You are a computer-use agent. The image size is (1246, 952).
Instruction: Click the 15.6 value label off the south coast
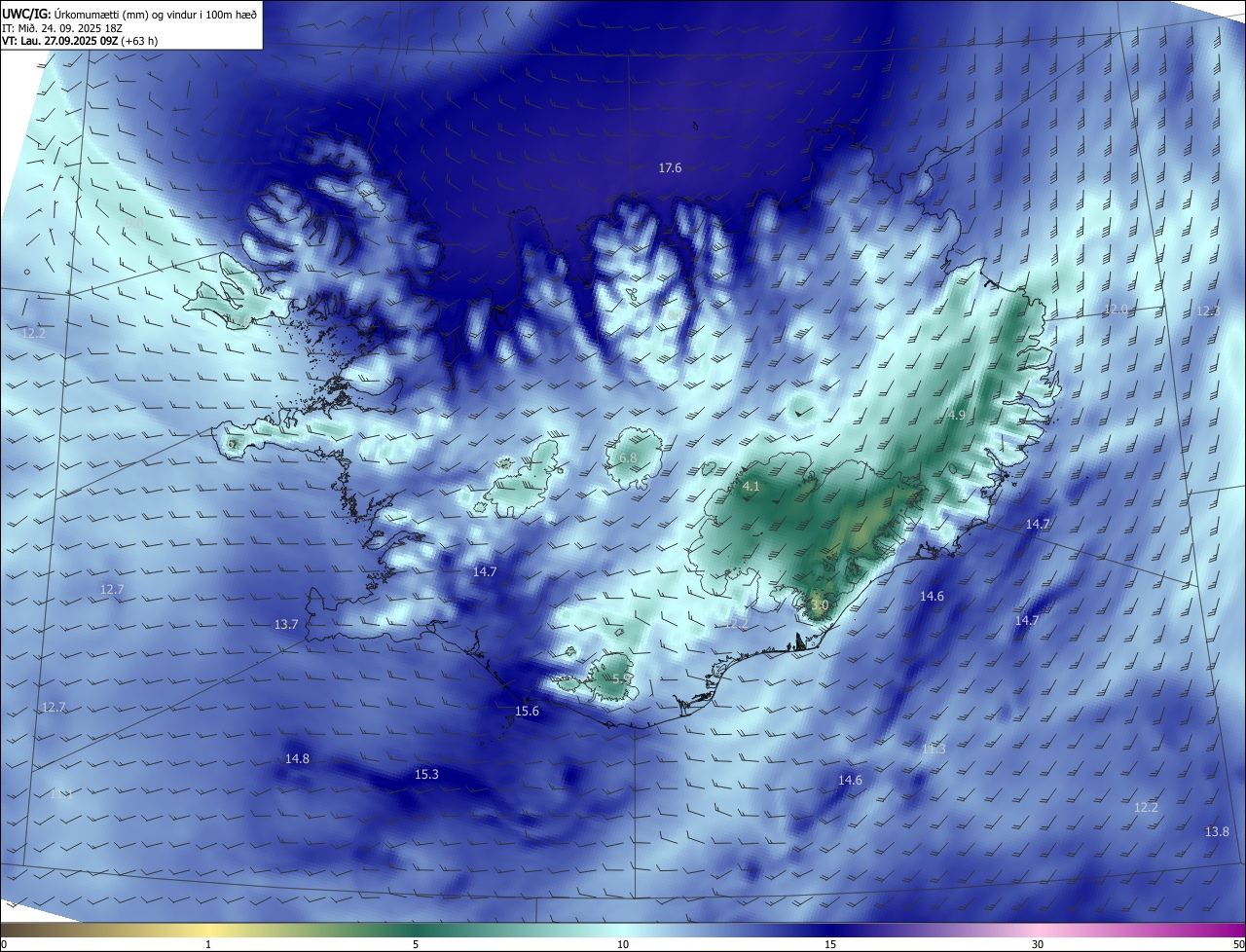click(527, 712)
